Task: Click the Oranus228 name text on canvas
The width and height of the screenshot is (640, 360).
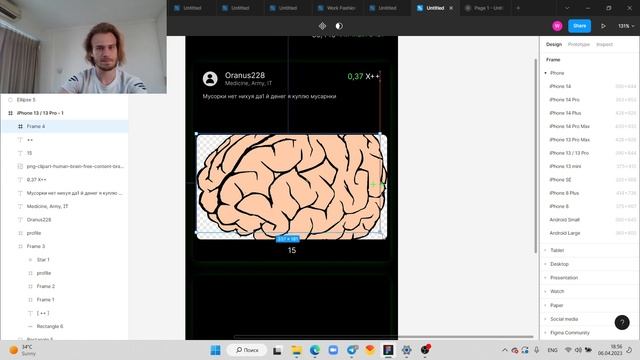Action: pyautogui.click(x=244, y=76)
